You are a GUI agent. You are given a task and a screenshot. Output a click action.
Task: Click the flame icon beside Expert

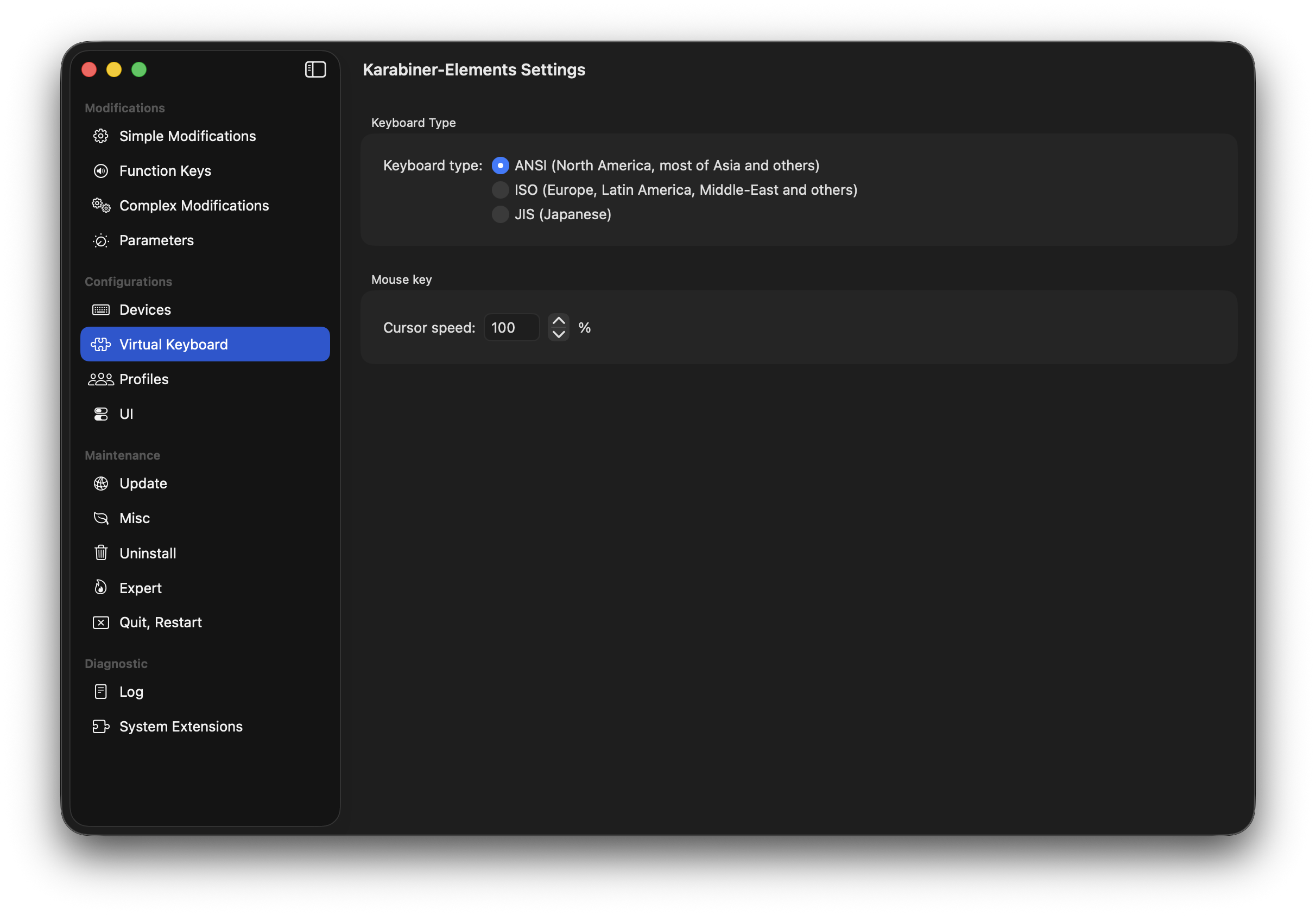(x=101, y=588)
